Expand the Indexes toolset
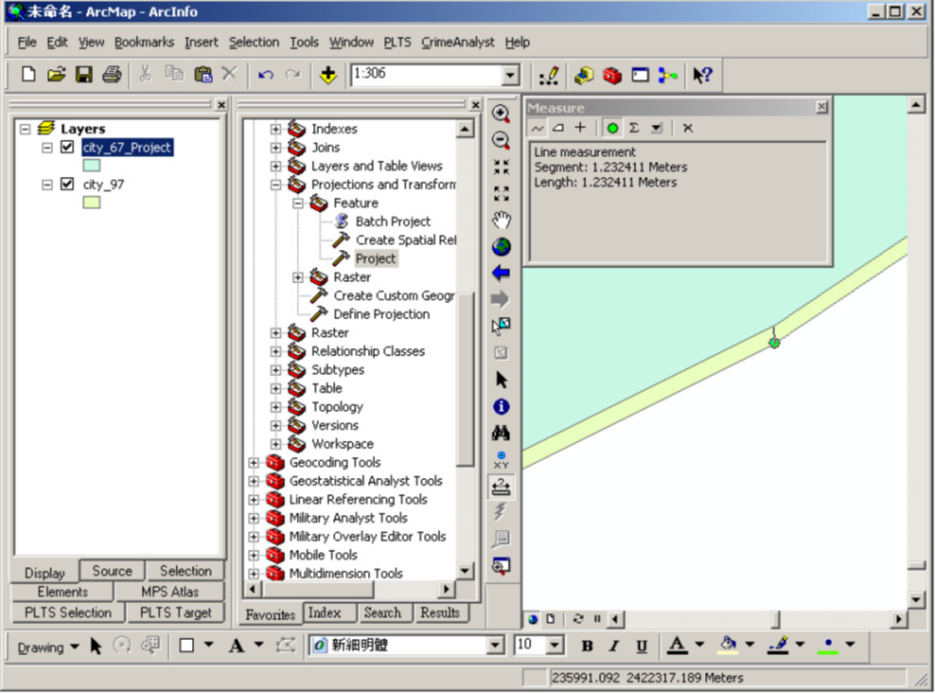 (275, 129)
